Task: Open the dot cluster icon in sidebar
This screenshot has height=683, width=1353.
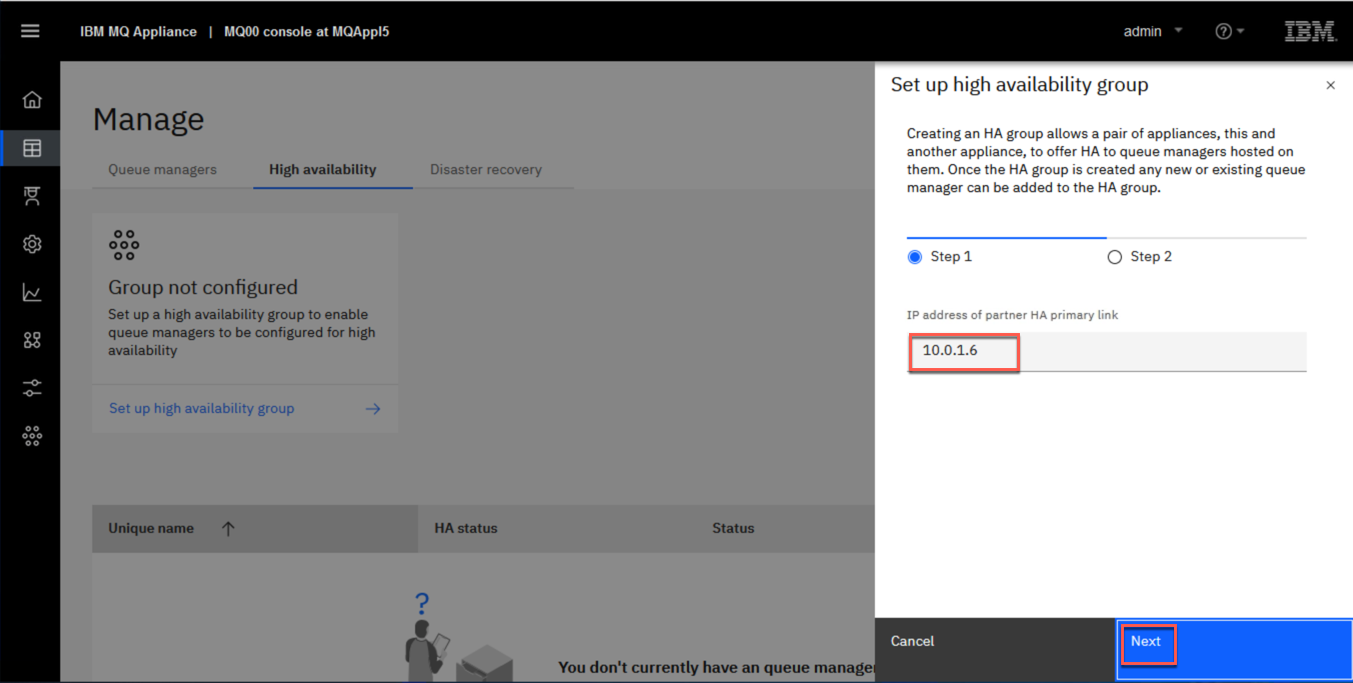Action: click(32, 436)
